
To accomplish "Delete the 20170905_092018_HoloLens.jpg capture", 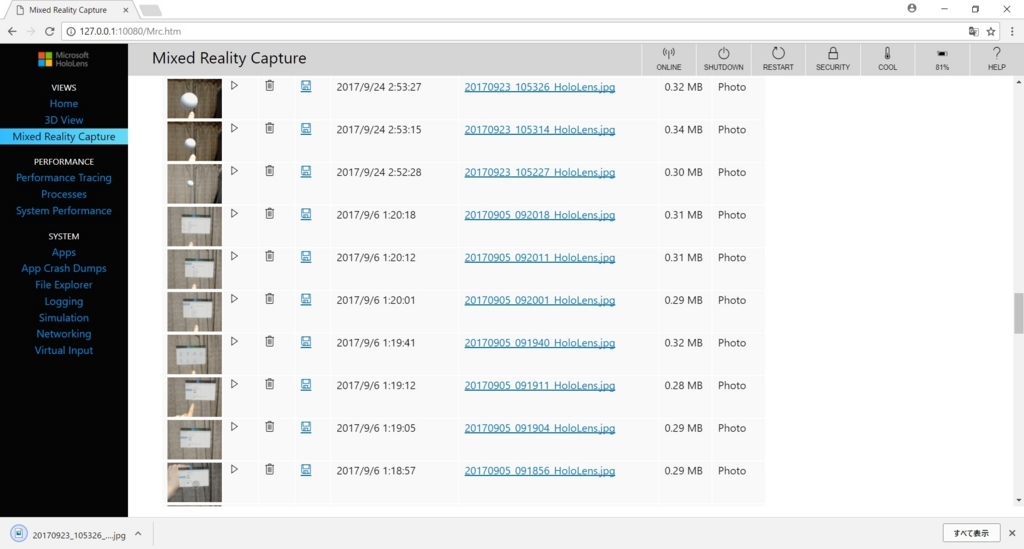I will click(x=270, y=213).
